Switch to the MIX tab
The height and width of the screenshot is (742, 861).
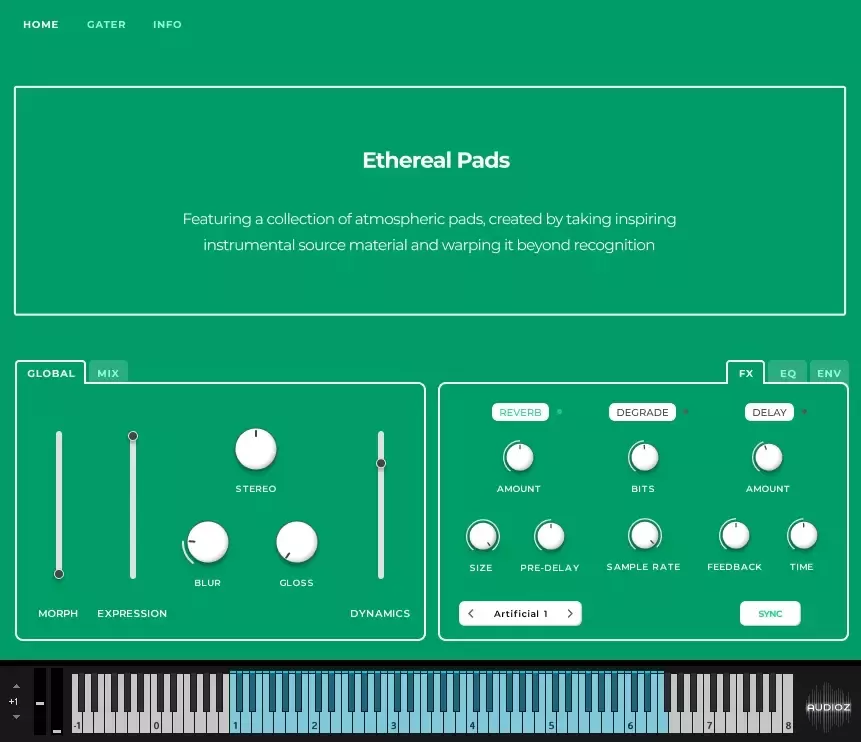point(108,373)
